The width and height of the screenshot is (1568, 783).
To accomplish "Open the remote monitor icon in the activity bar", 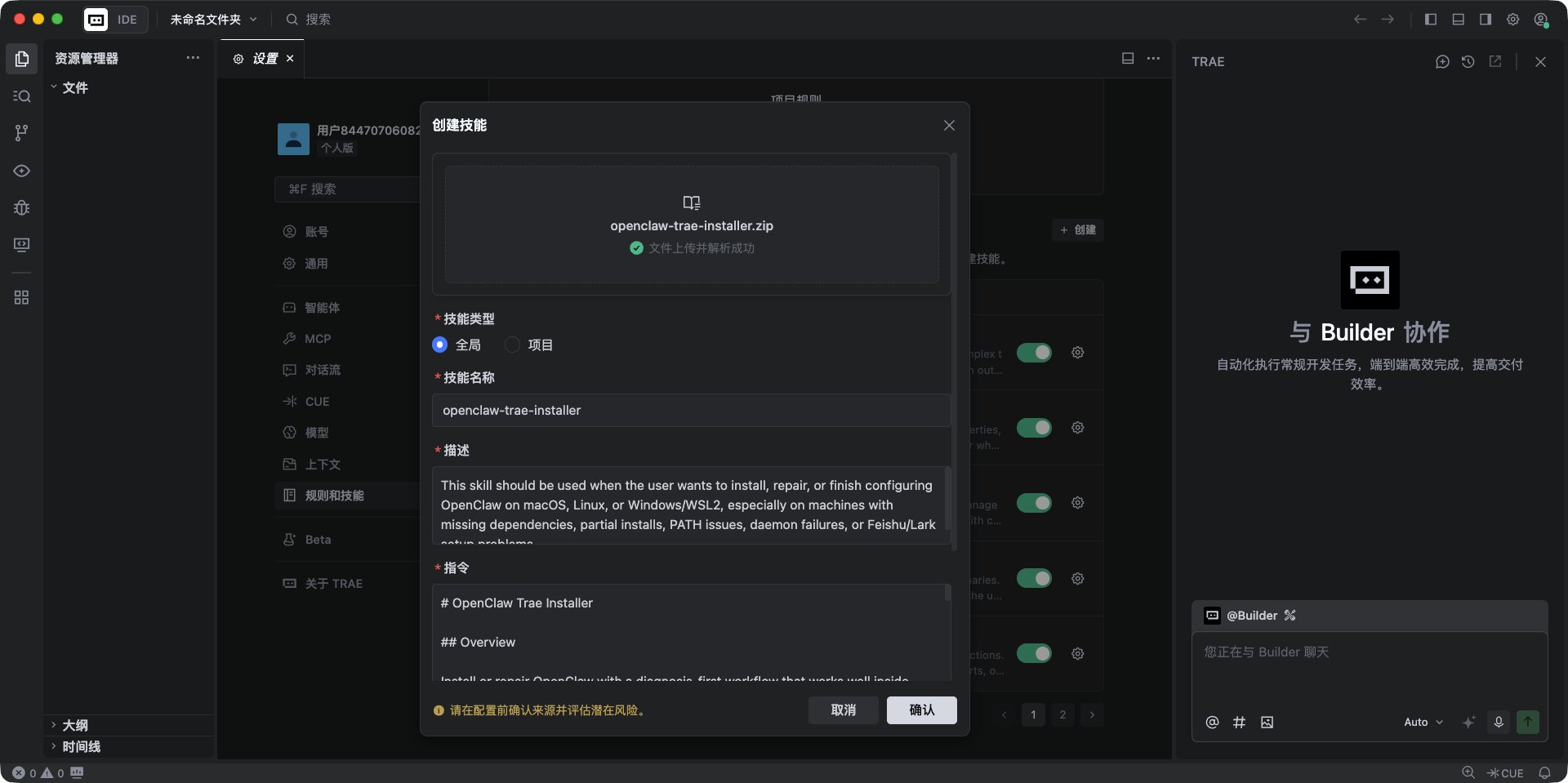I will pyautogui.click(x=22, y=245).
